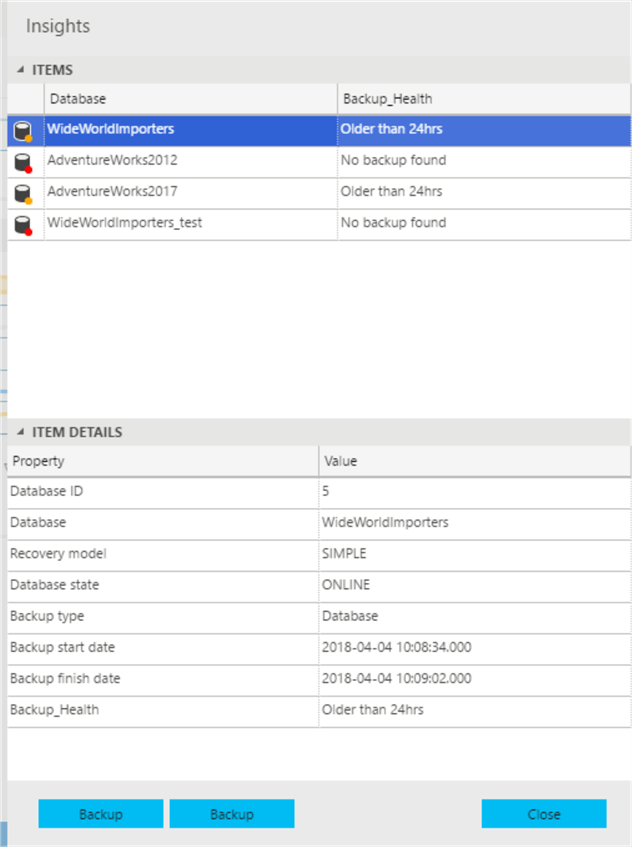Click the Close button
The width and height of the screenshot is (632, 847).
pyautogui.click(x=543, y=814)
